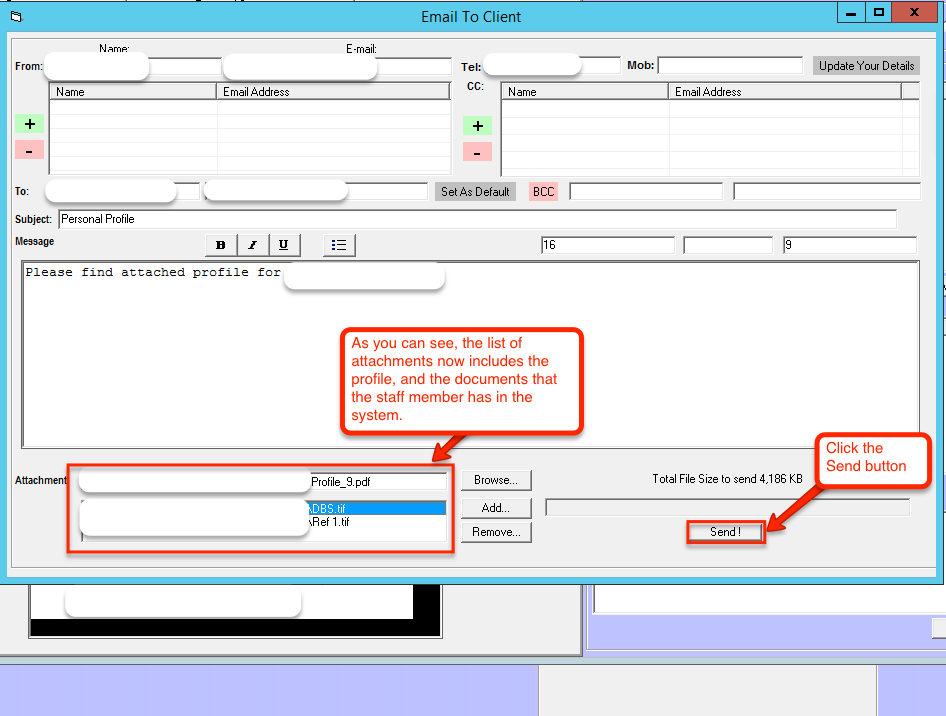Click the Update Your Details button
Image resolution: width=946 pixels, height=716 pixels.
click(x=866, y=66)
